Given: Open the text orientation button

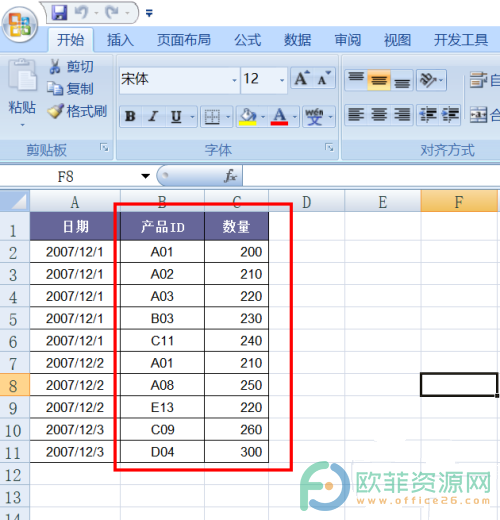Looking at the screenshot, I should click(x=431, y=80).
